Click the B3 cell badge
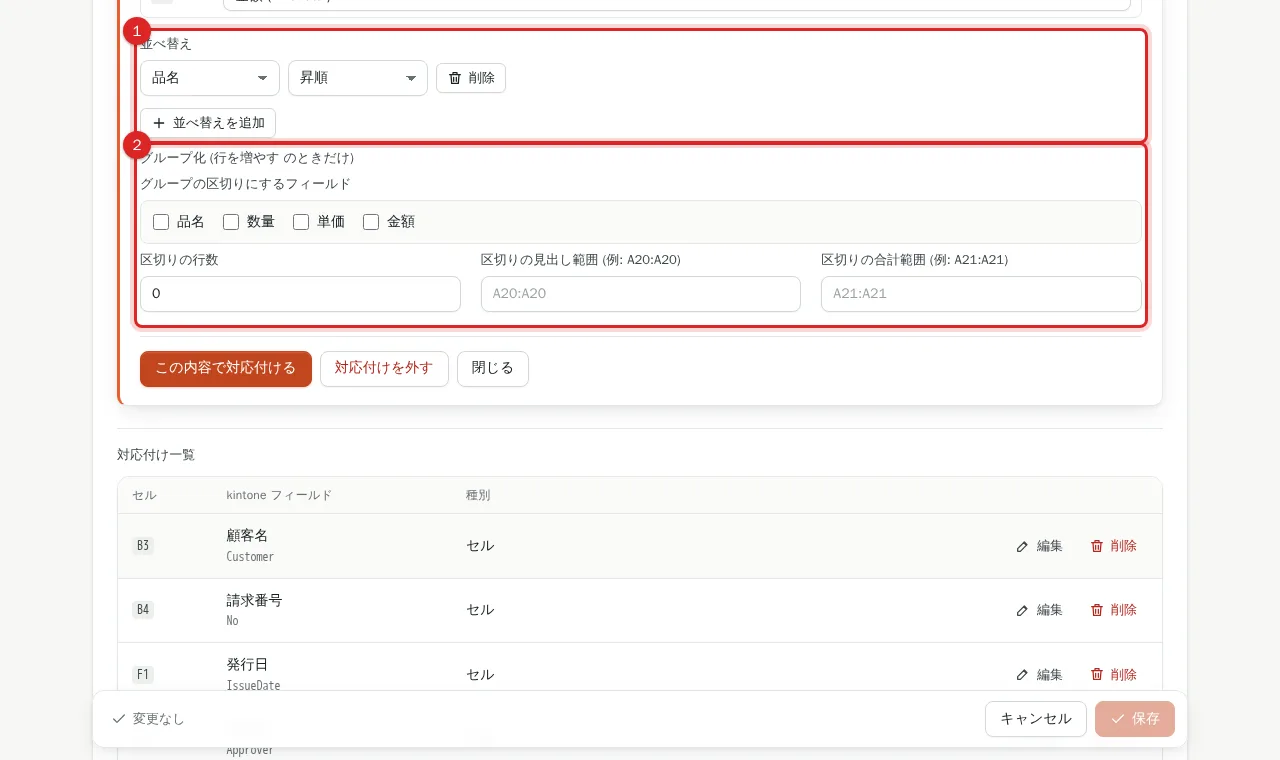1280x760 pixels. [x=143, y=546]
